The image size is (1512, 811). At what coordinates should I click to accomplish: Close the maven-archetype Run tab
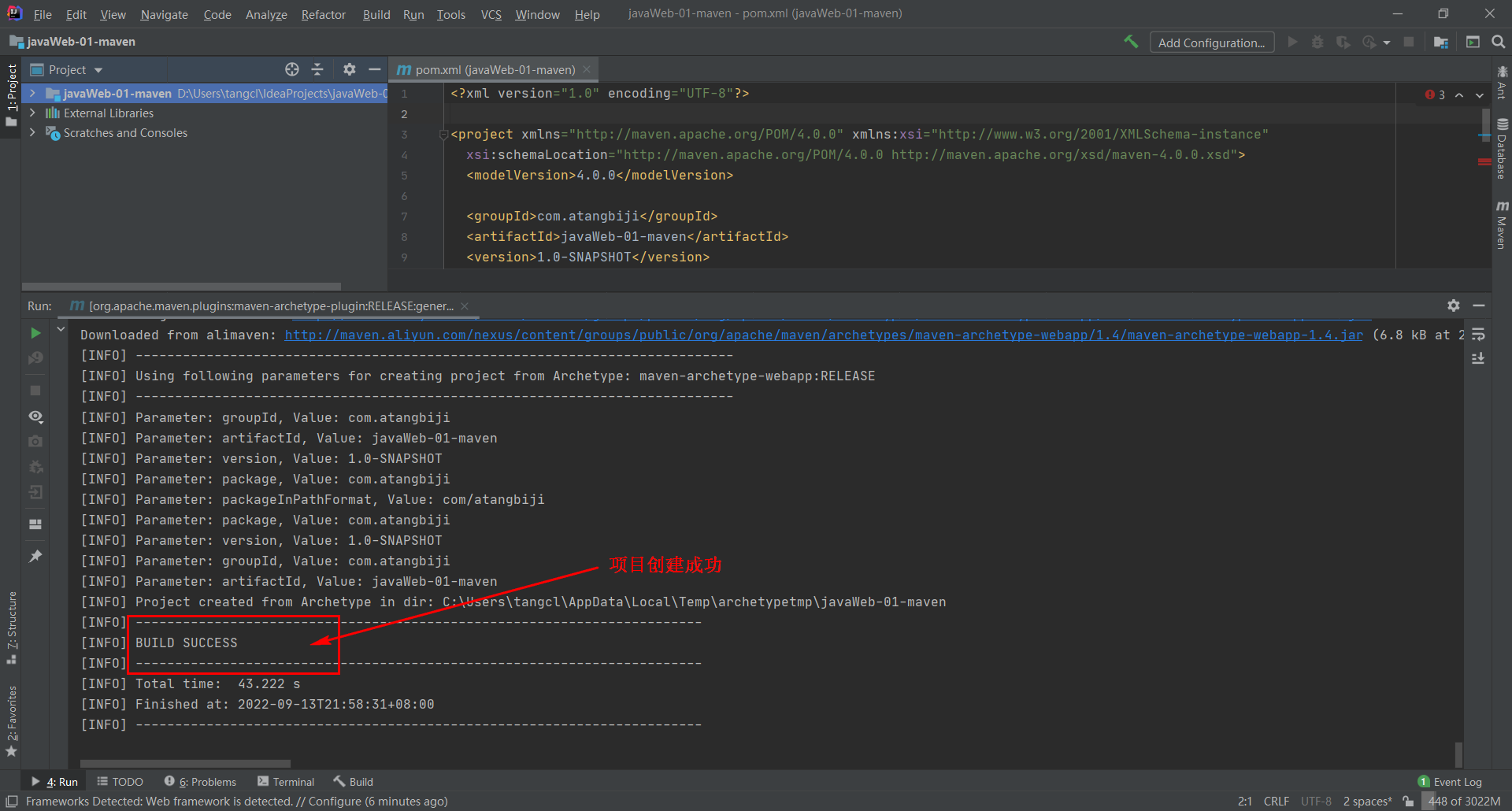(465, 306)
